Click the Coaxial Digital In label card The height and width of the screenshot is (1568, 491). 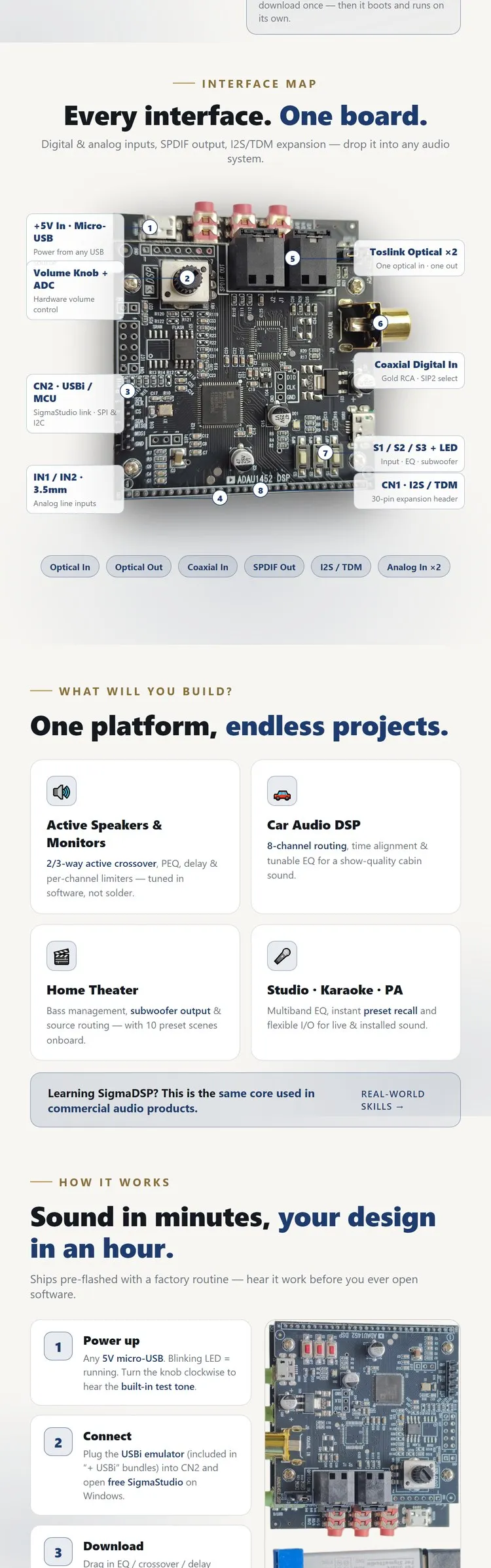tap(409, 371)
